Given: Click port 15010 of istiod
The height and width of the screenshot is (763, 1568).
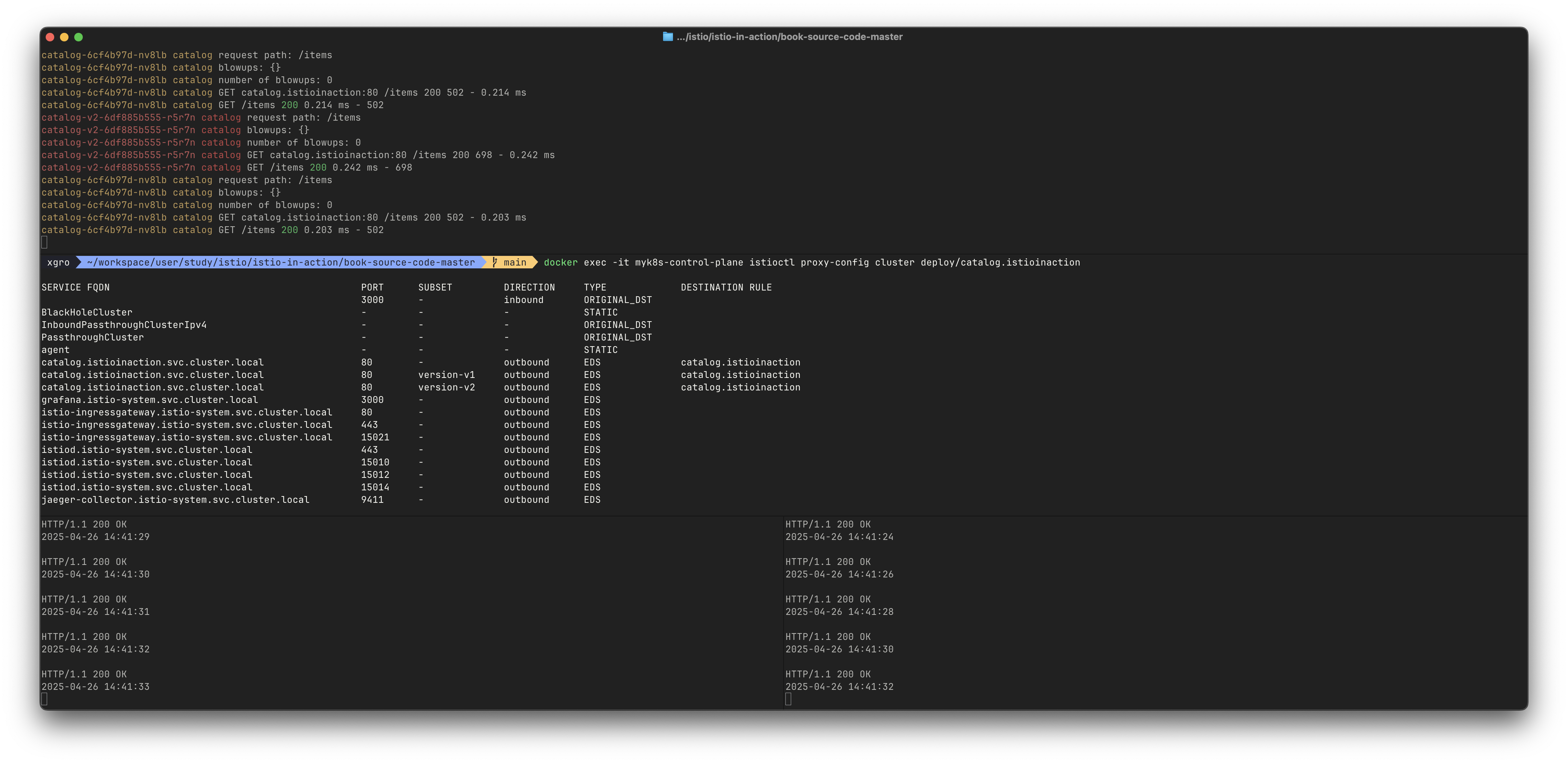Looking at the screenshot, I should (375, 462).
